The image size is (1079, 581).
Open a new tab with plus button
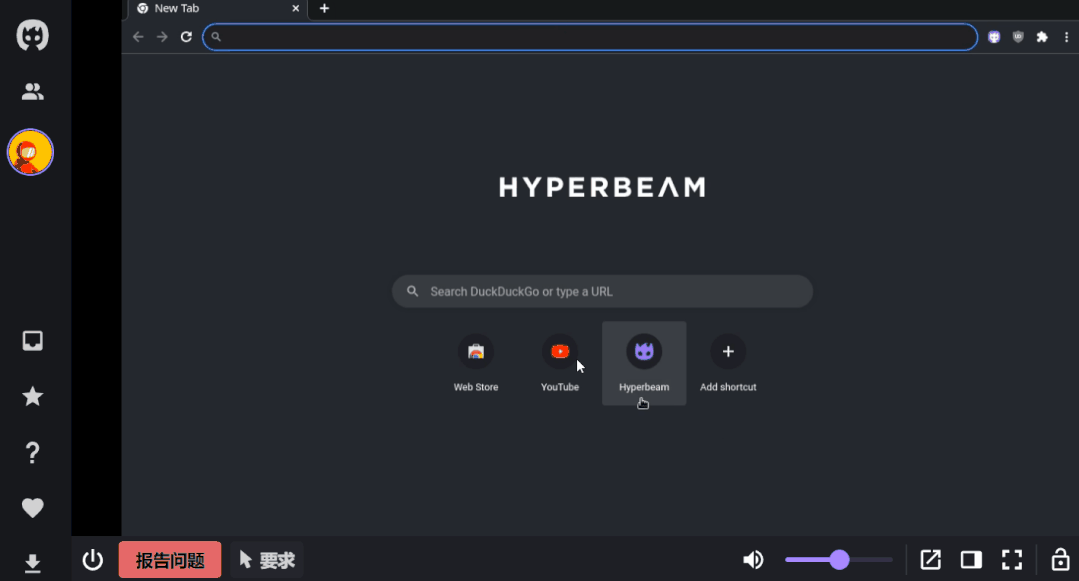point(324,8)
